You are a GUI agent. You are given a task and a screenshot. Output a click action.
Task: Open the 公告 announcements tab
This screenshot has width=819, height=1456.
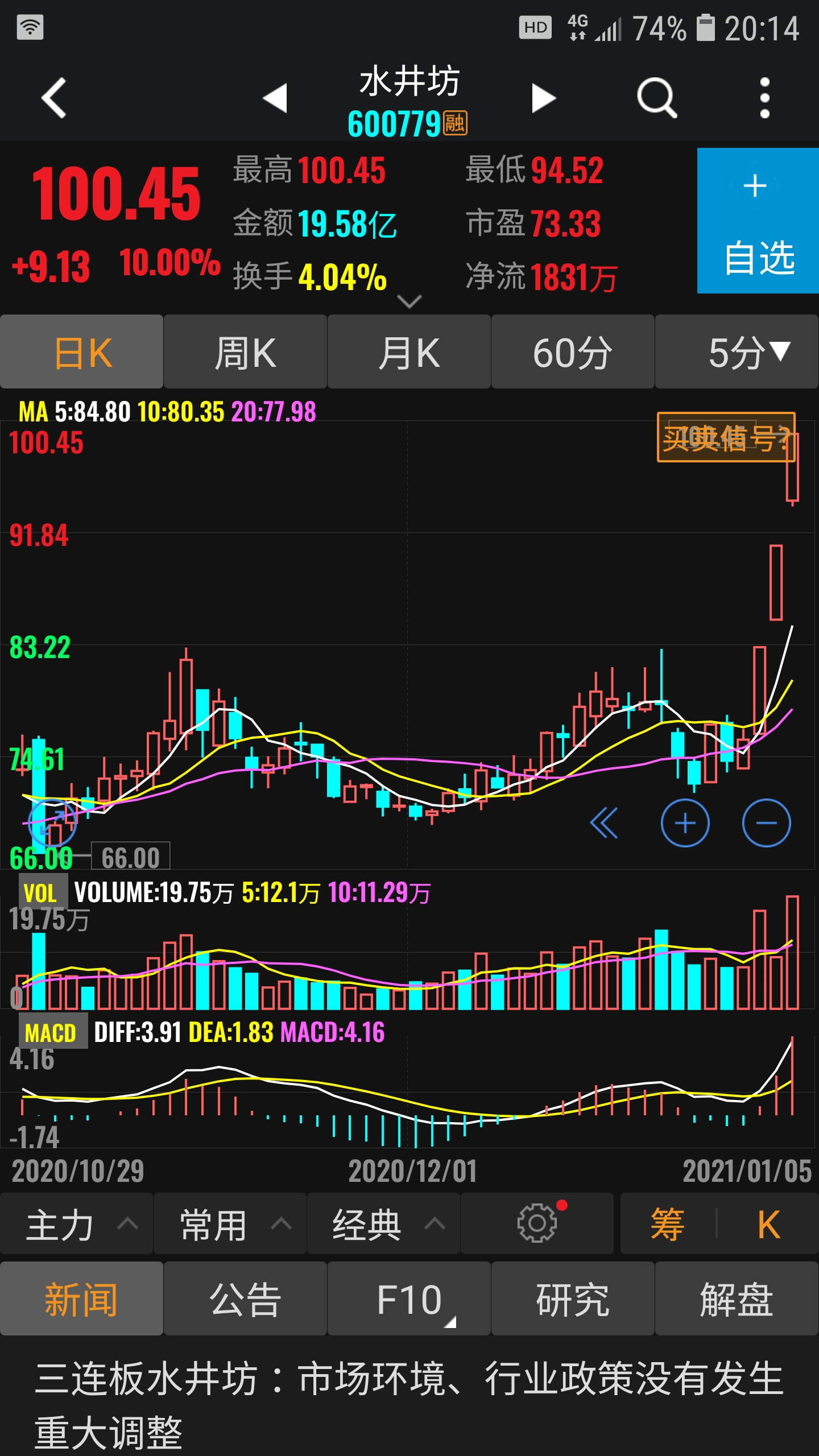245,1300
